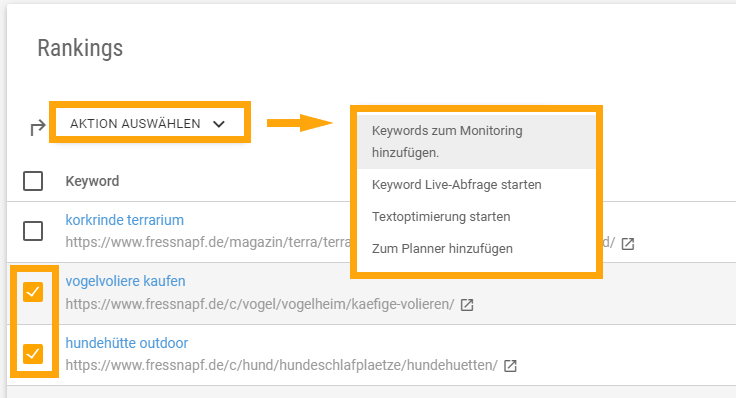Click the curved arrow icon beside Aktion auswählen
Screen dimensions: 736x398
38,127
